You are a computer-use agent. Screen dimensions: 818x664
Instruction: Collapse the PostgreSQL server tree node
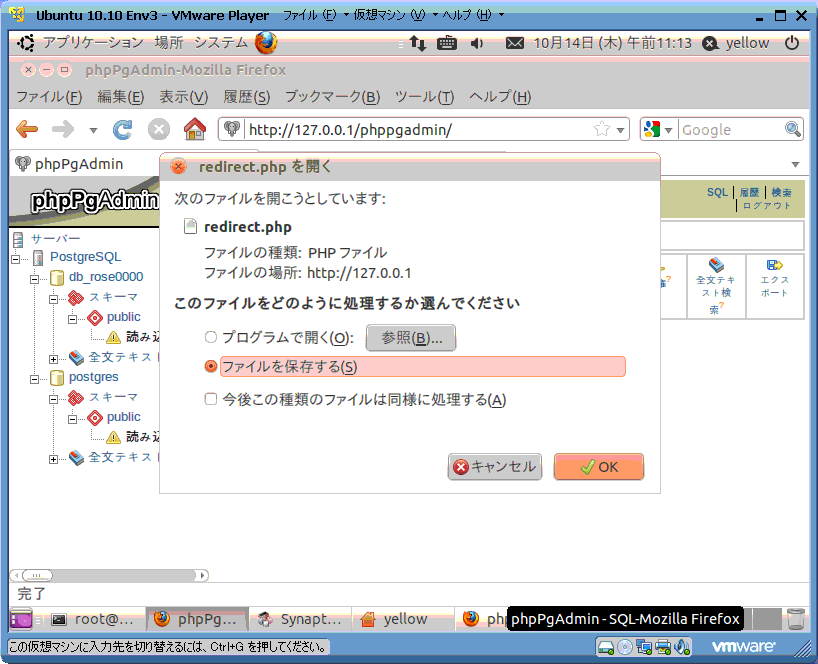click(16, 259)
